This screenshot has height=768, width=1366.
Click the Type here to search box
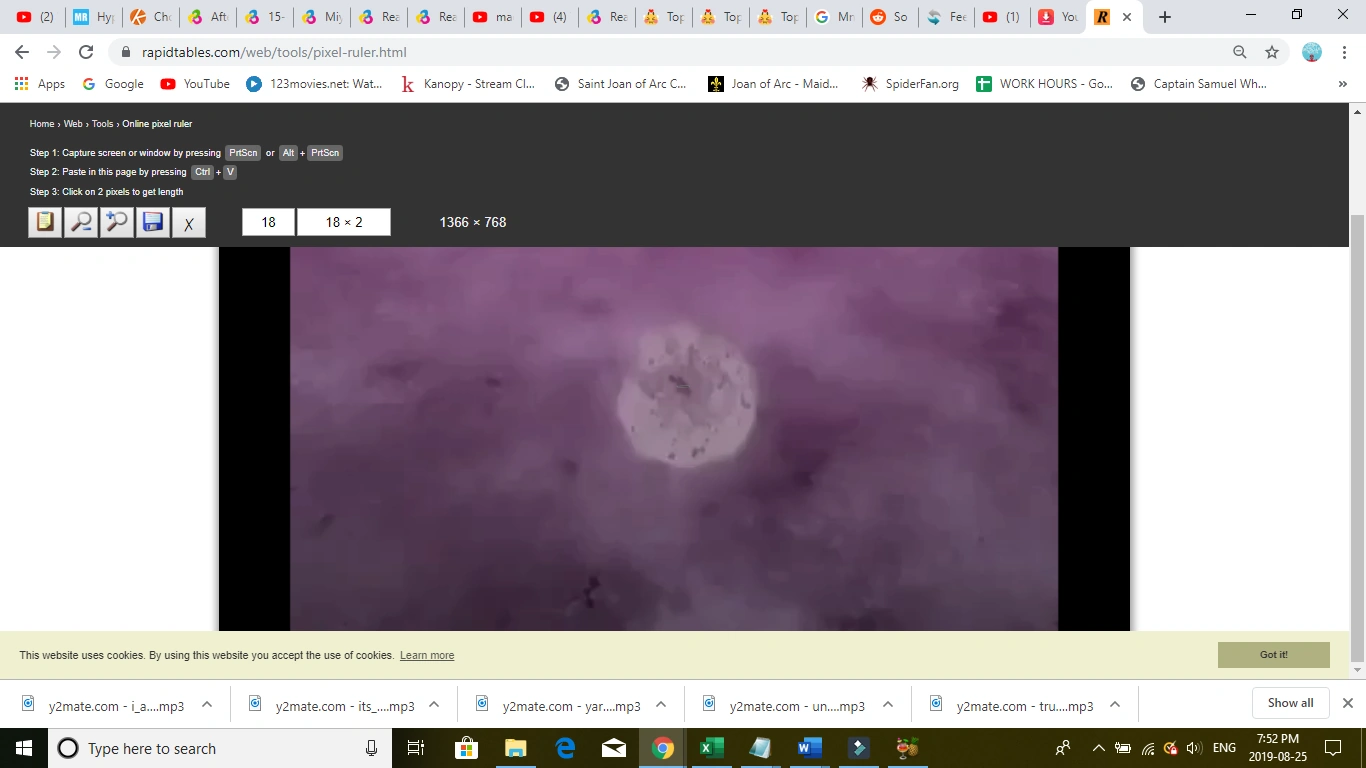click(218, 748)
